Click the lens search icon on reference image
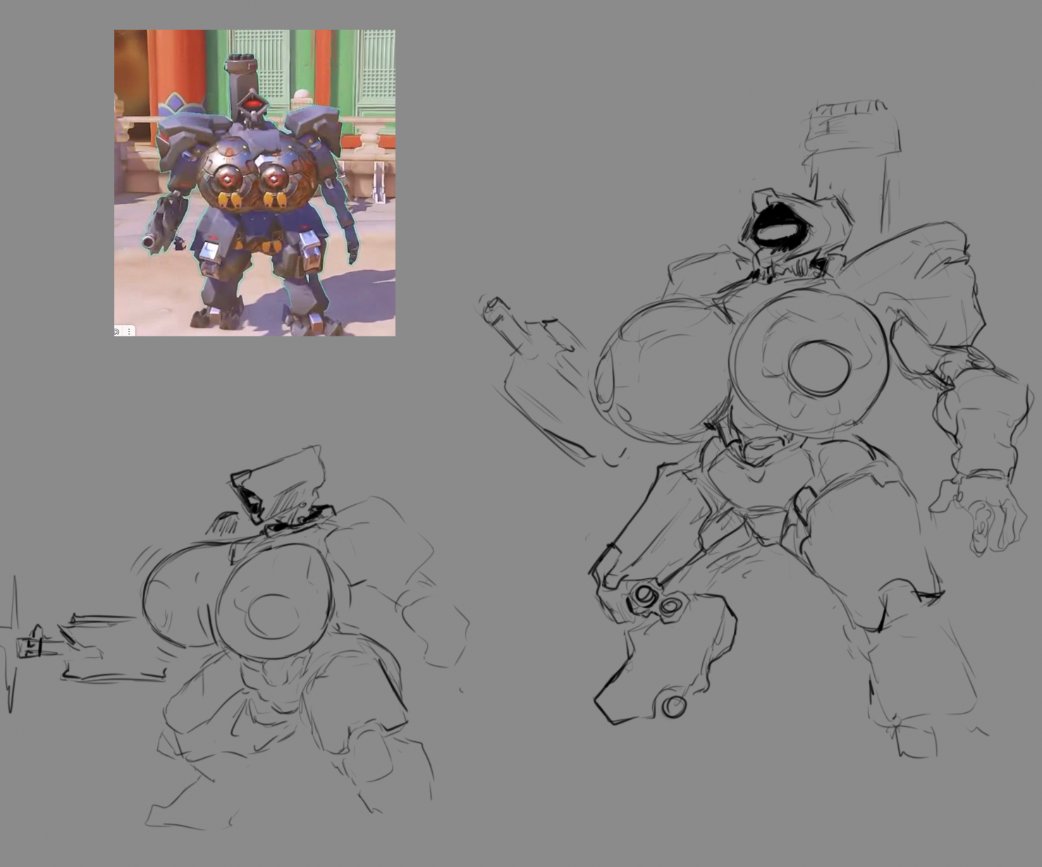Viewport: 1042px width, 867px height. pyautogui.click(x=116, y=332)
